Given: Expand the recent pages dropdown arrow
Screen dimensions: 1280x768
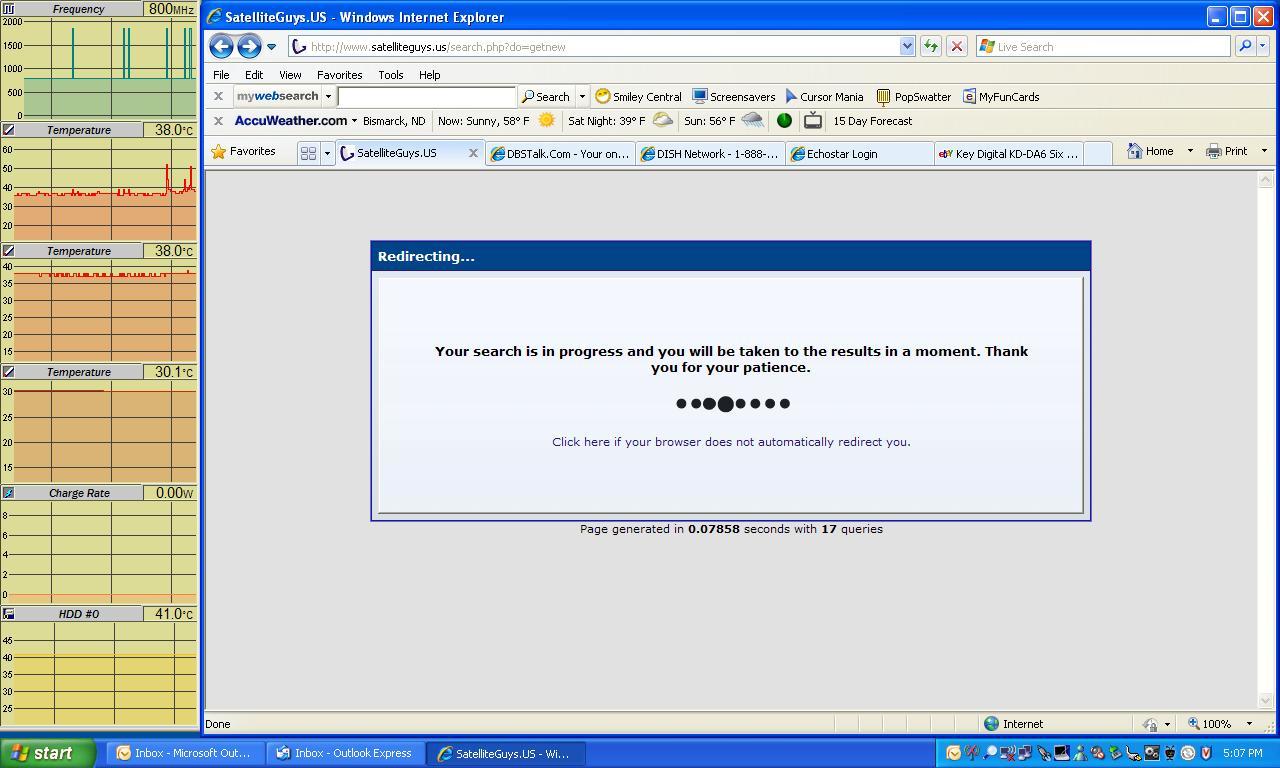Looking at the screenshot, I should pos(271,47).
